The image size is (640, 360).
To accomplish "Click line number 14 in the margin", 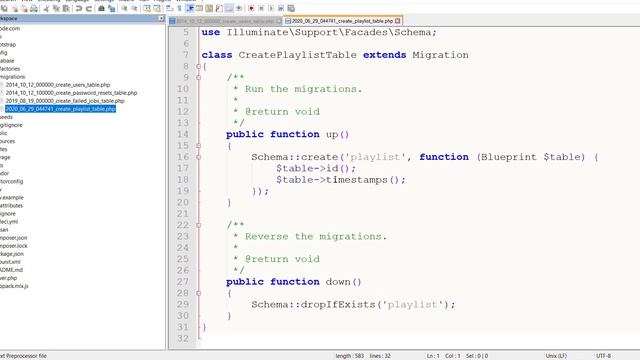I will point(183,134).
